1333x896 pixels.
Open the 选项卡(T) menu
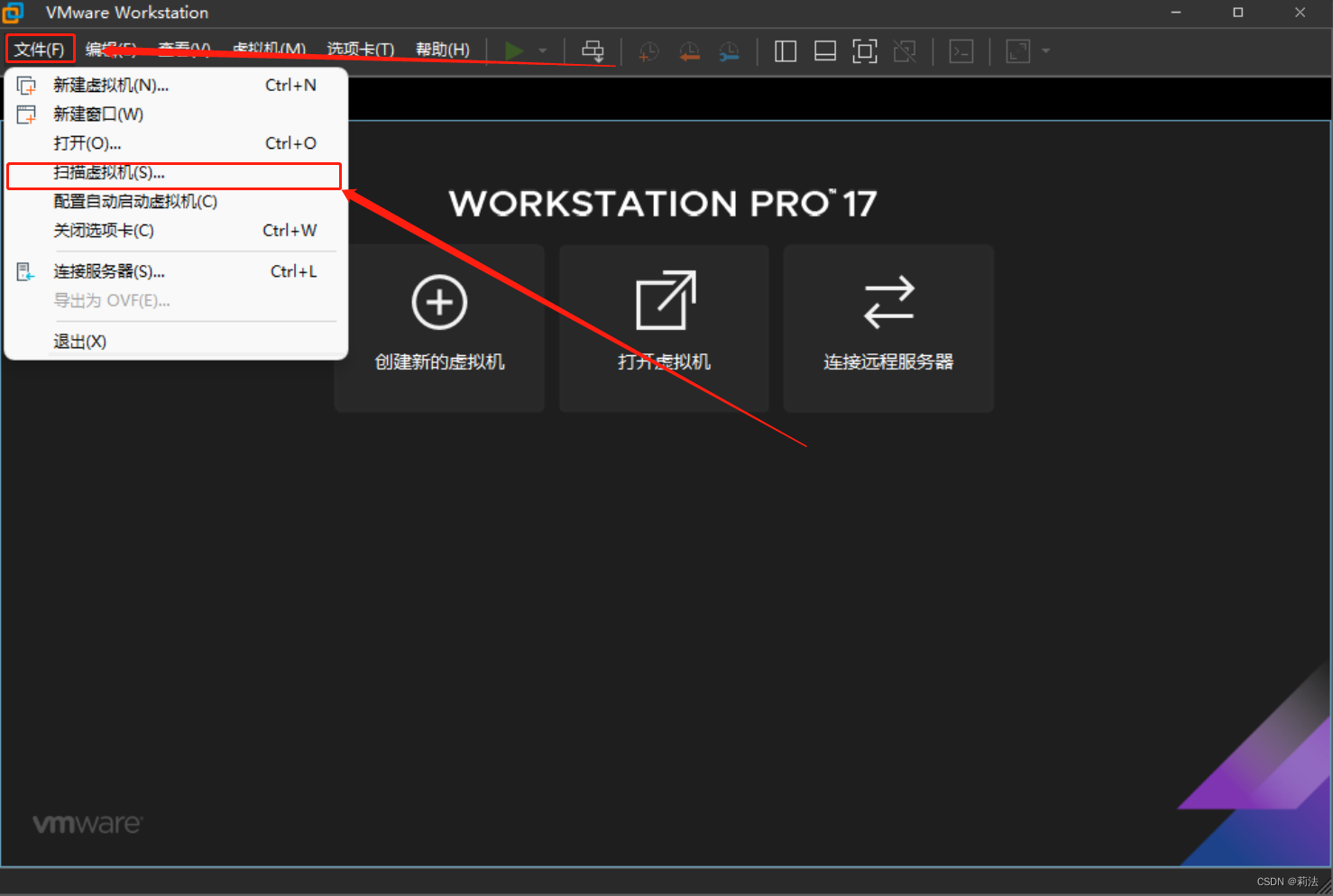click(x=361, y=50)
